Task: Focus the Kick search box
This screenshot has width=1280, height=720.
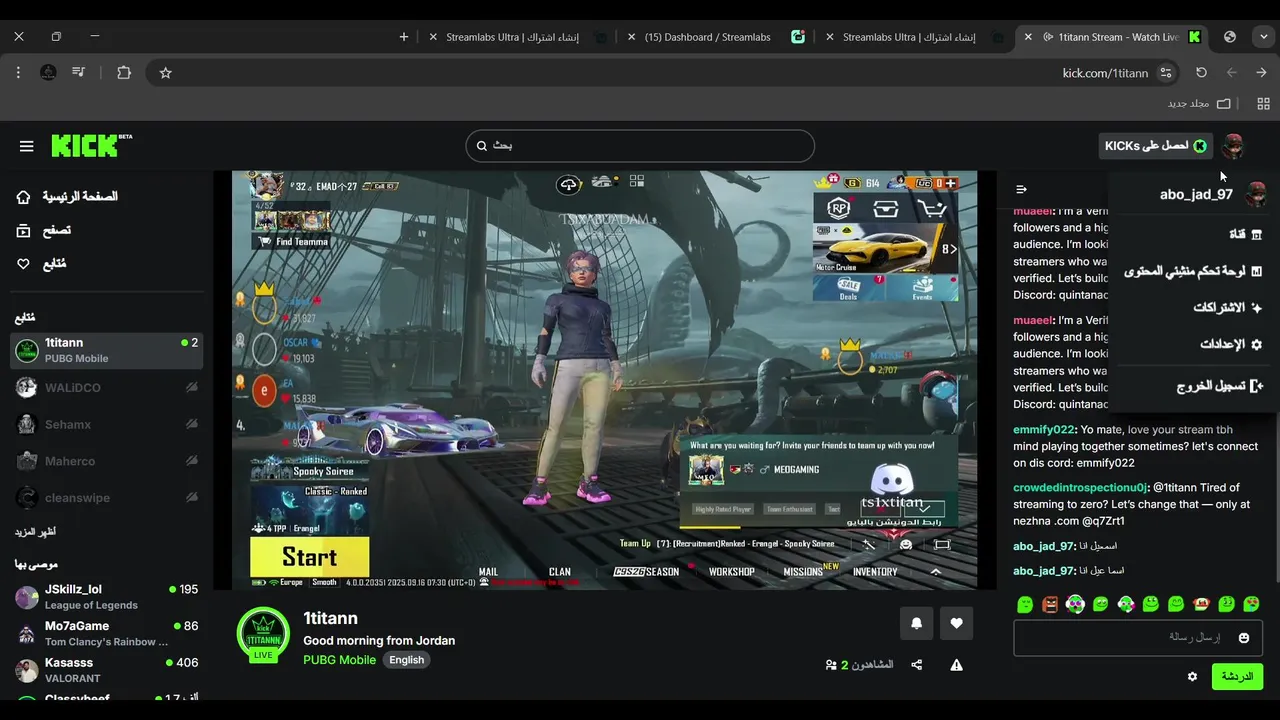Action: 640,146
